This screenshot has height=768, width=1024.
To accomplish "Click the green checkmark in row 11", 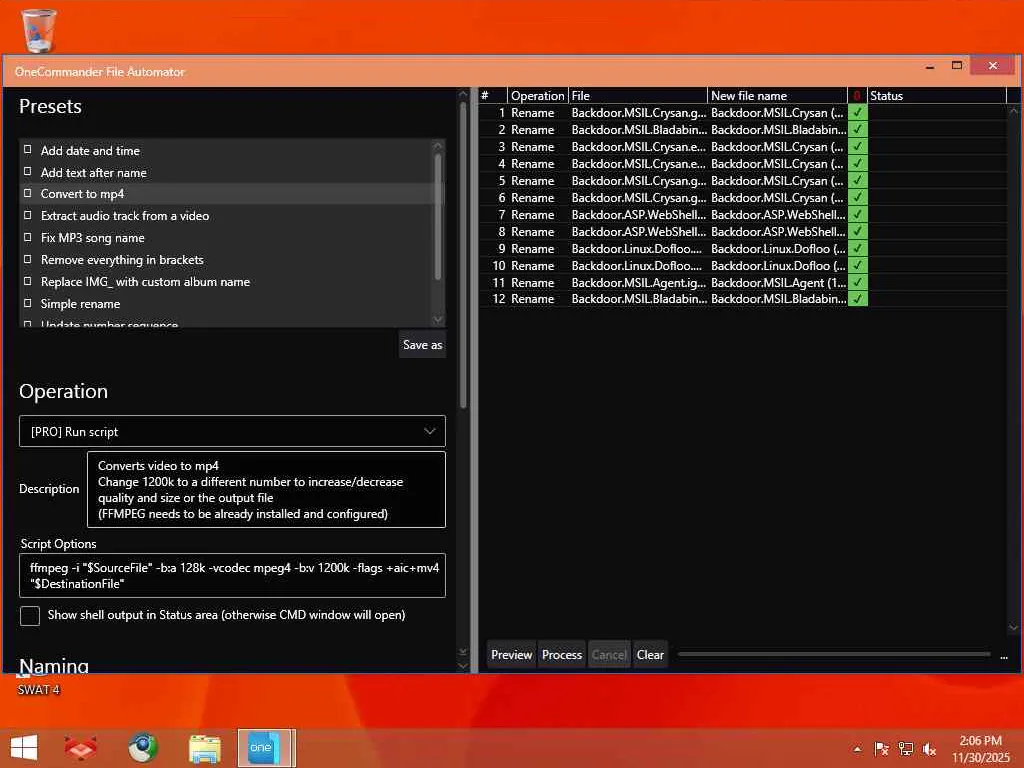I will click(857, 282).
